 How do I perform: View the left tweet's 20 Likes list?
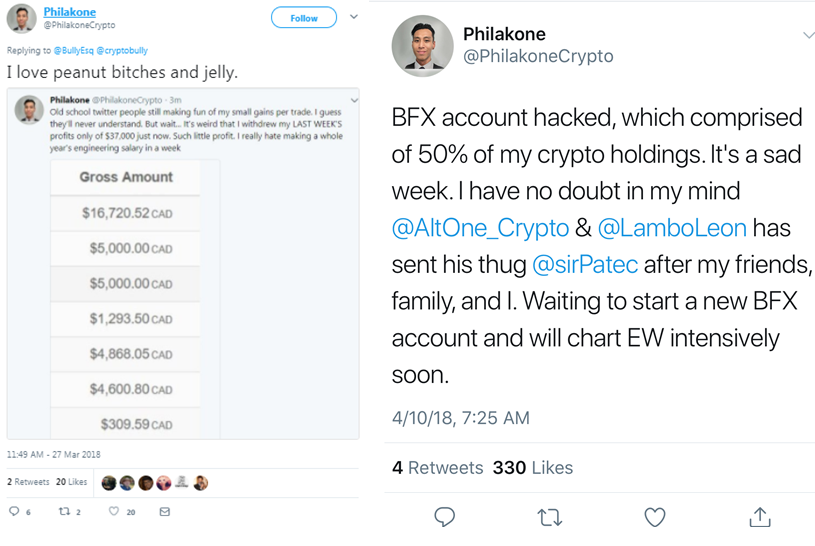click(x=71, y=482)
